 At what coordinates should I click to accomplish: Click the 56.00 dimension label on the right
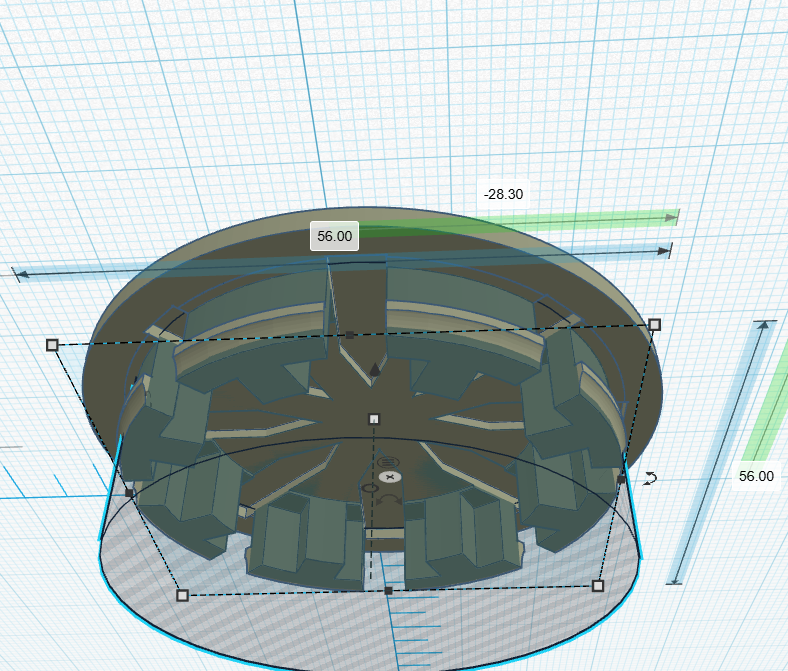click(756, 476)
